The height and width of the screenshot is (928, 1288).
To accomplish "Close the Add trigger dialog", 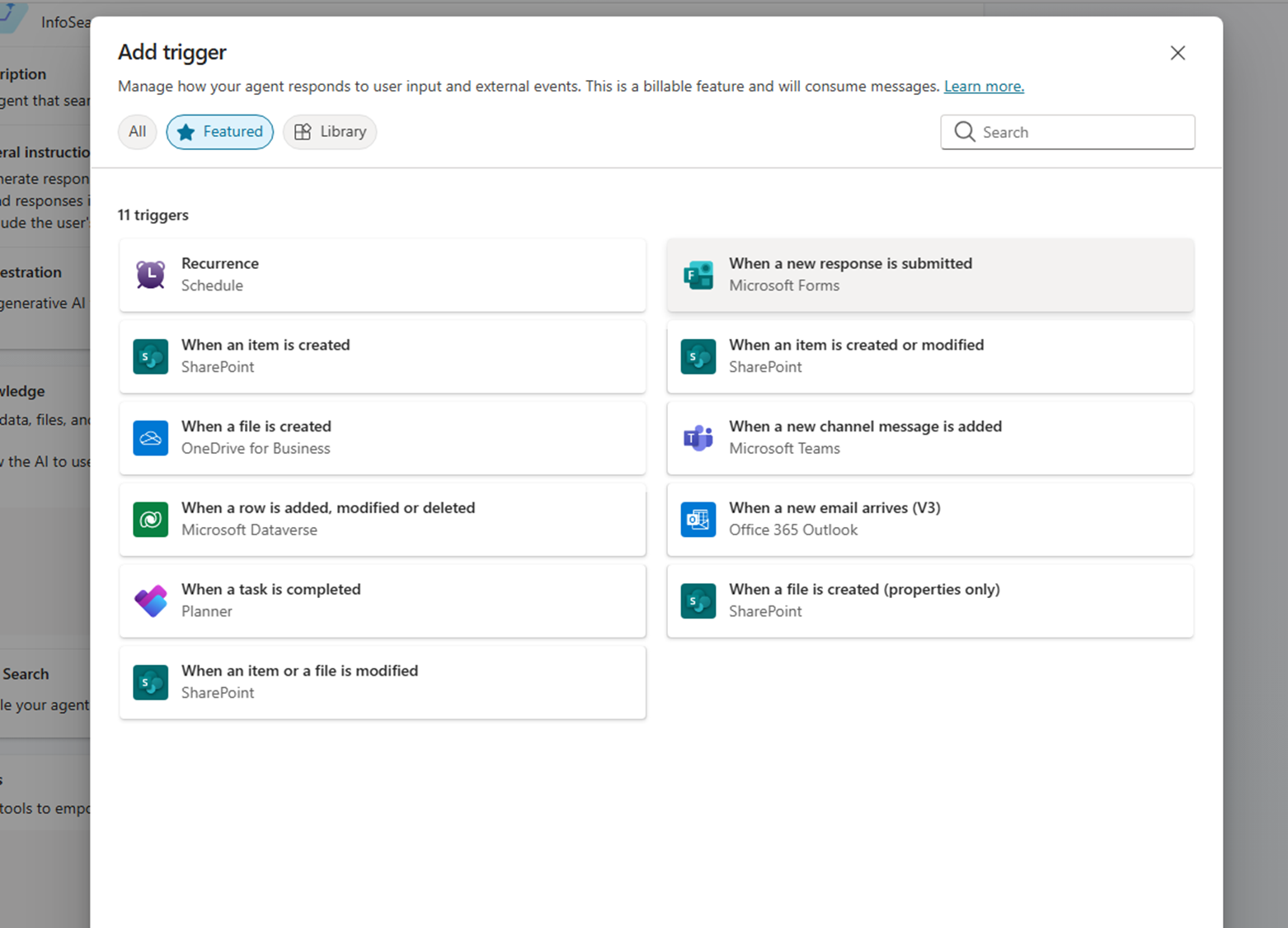I will point(1178,53).
